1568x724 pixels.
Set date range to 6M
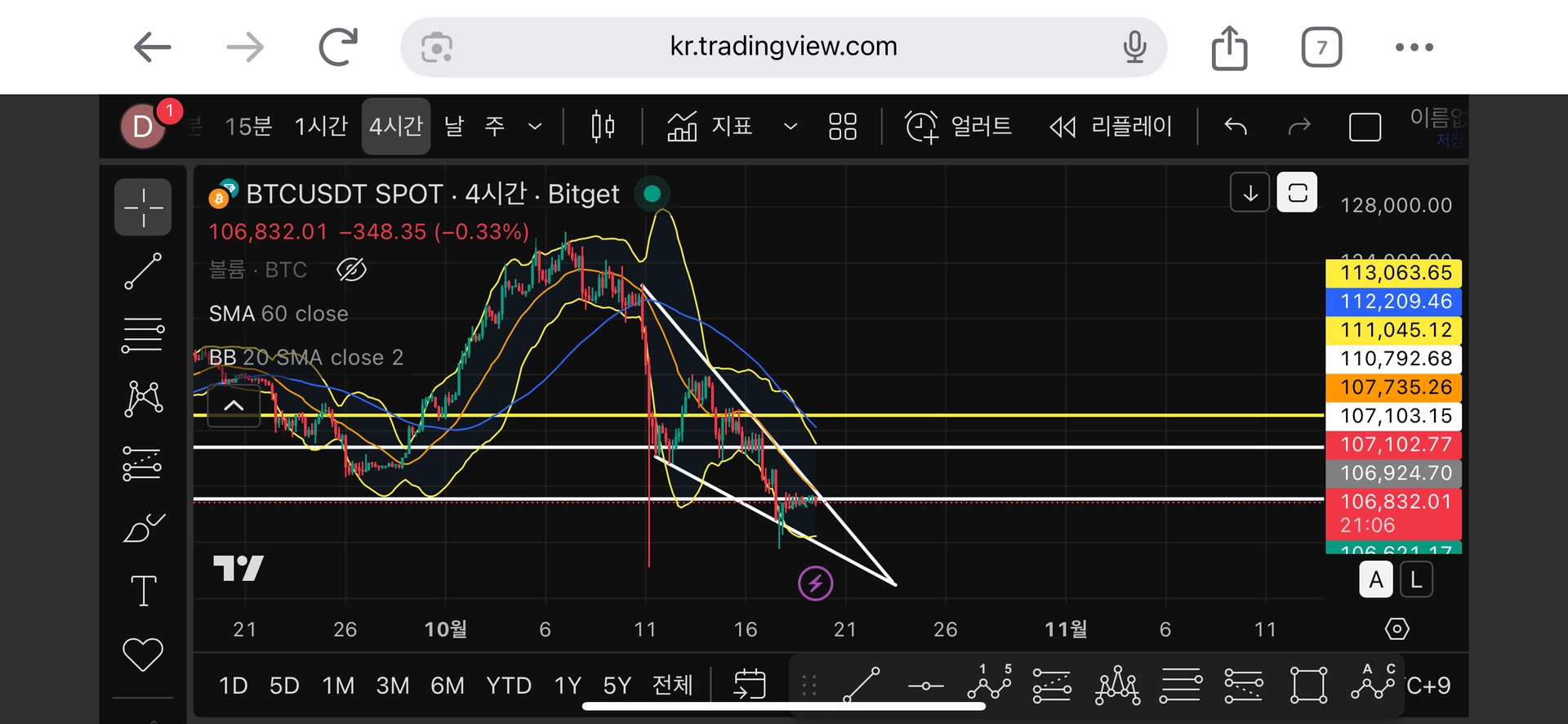click(448, 686)
